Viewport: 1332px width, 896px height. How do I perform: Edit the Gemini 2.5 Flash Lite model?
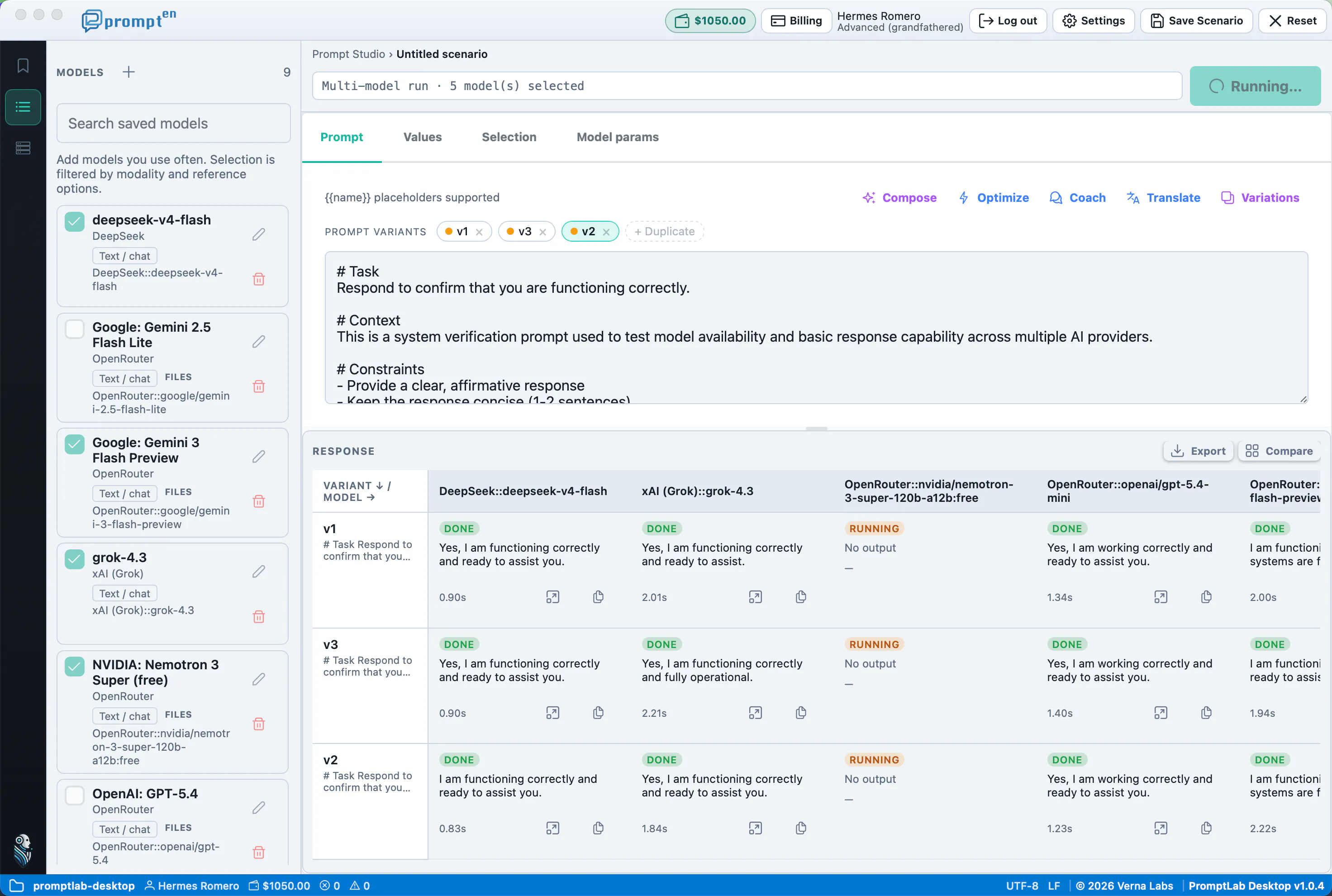[259, 342]
